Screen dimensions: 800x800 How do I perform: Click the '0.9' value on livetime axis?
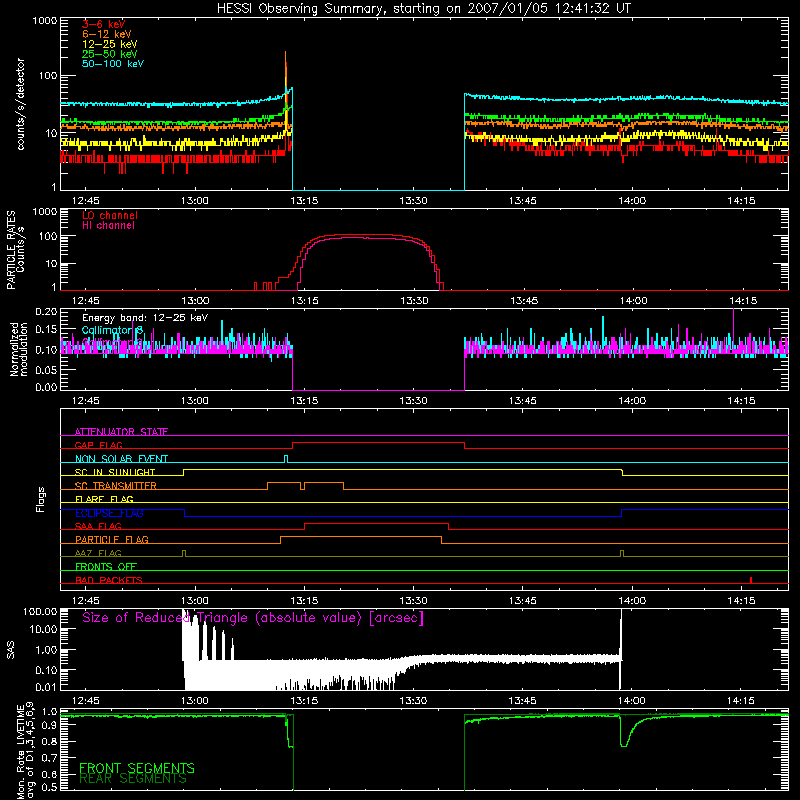(49, 727)
